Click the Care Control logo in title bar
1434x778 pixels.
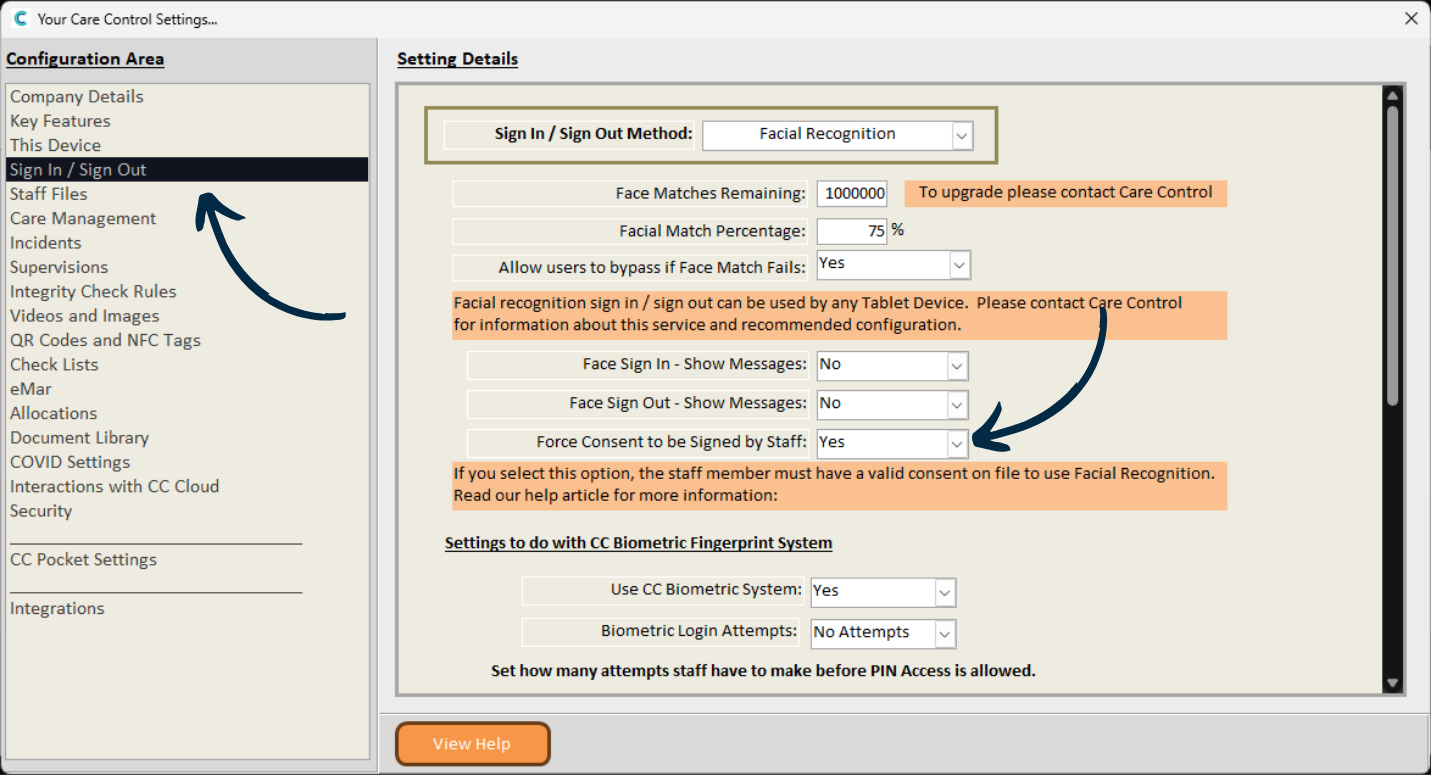tap(19, 18)
